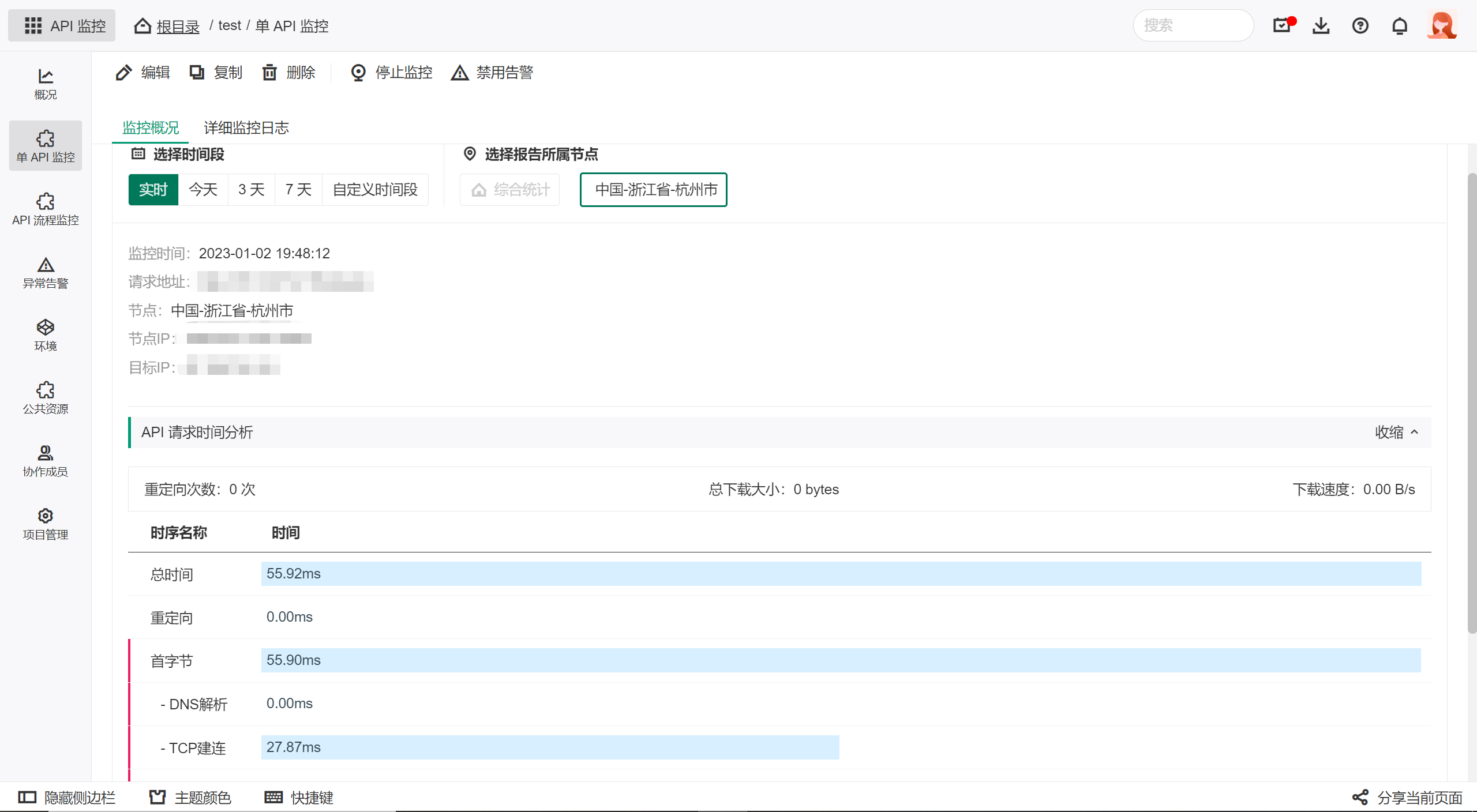
Task: Select the 实时 time range option
Action: (153, 190)
